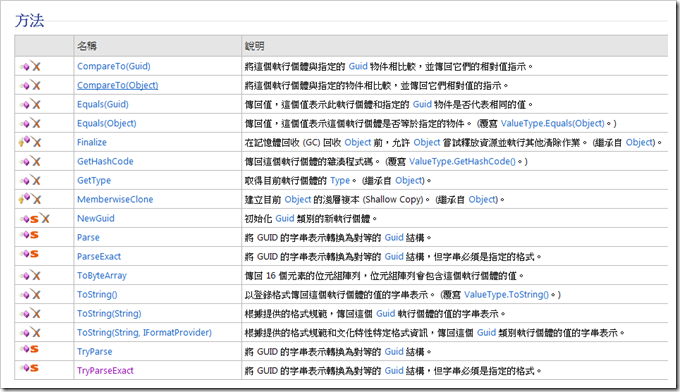Open the first Object link in MemberwiseClone description
Viewport: 680px width, 392px height.
(x=298, y=199)
